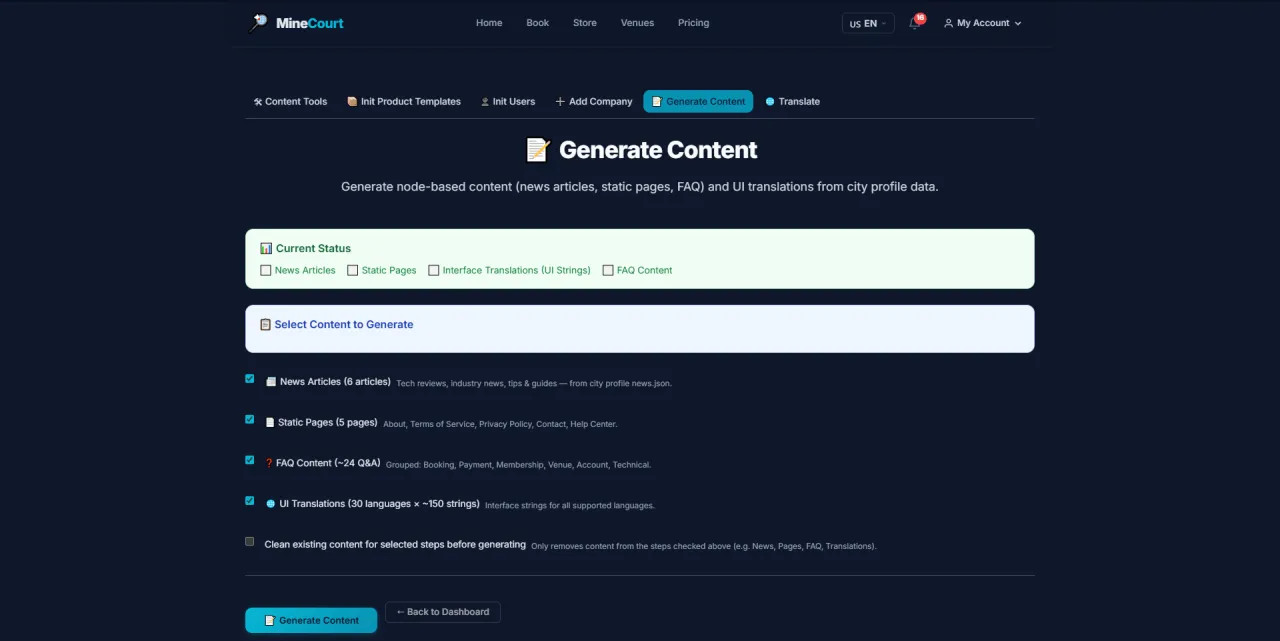Switch to Content Tools tab
This screenshot has height=641, width=1280.
(x=290, y=102)
